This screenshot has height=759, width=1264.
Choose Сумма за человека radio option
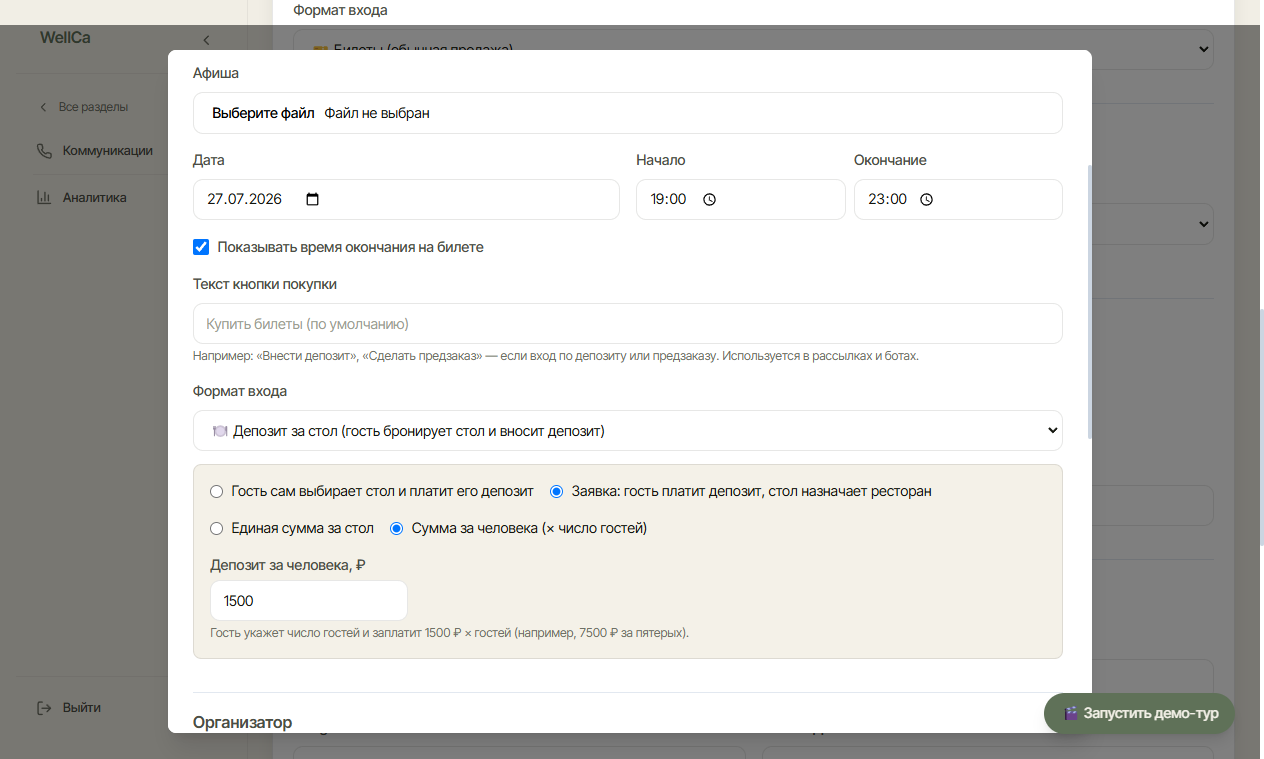pos(396,528)
